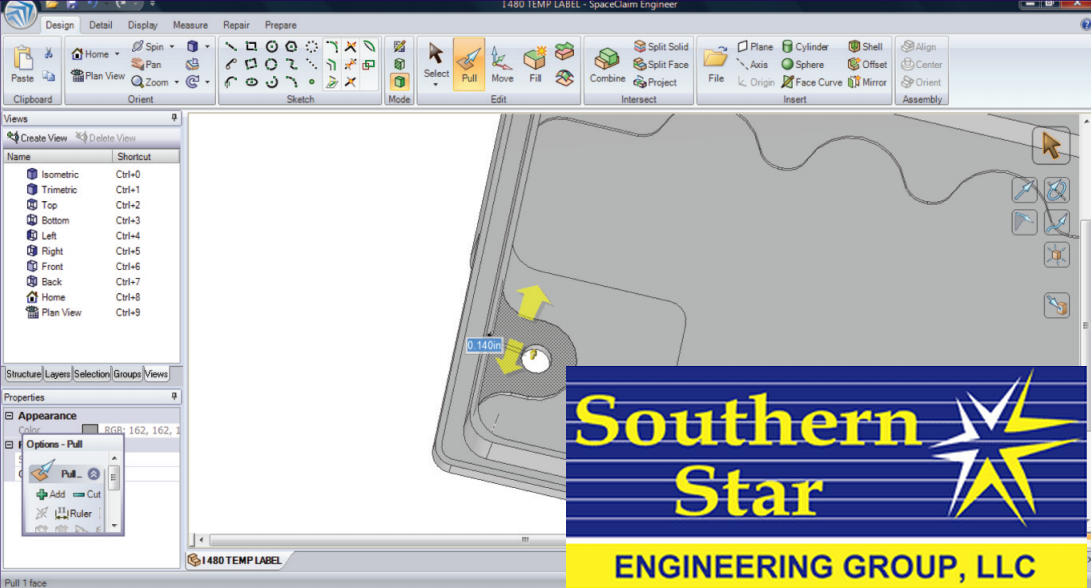Click the Mirror tool

coord(867,82)
